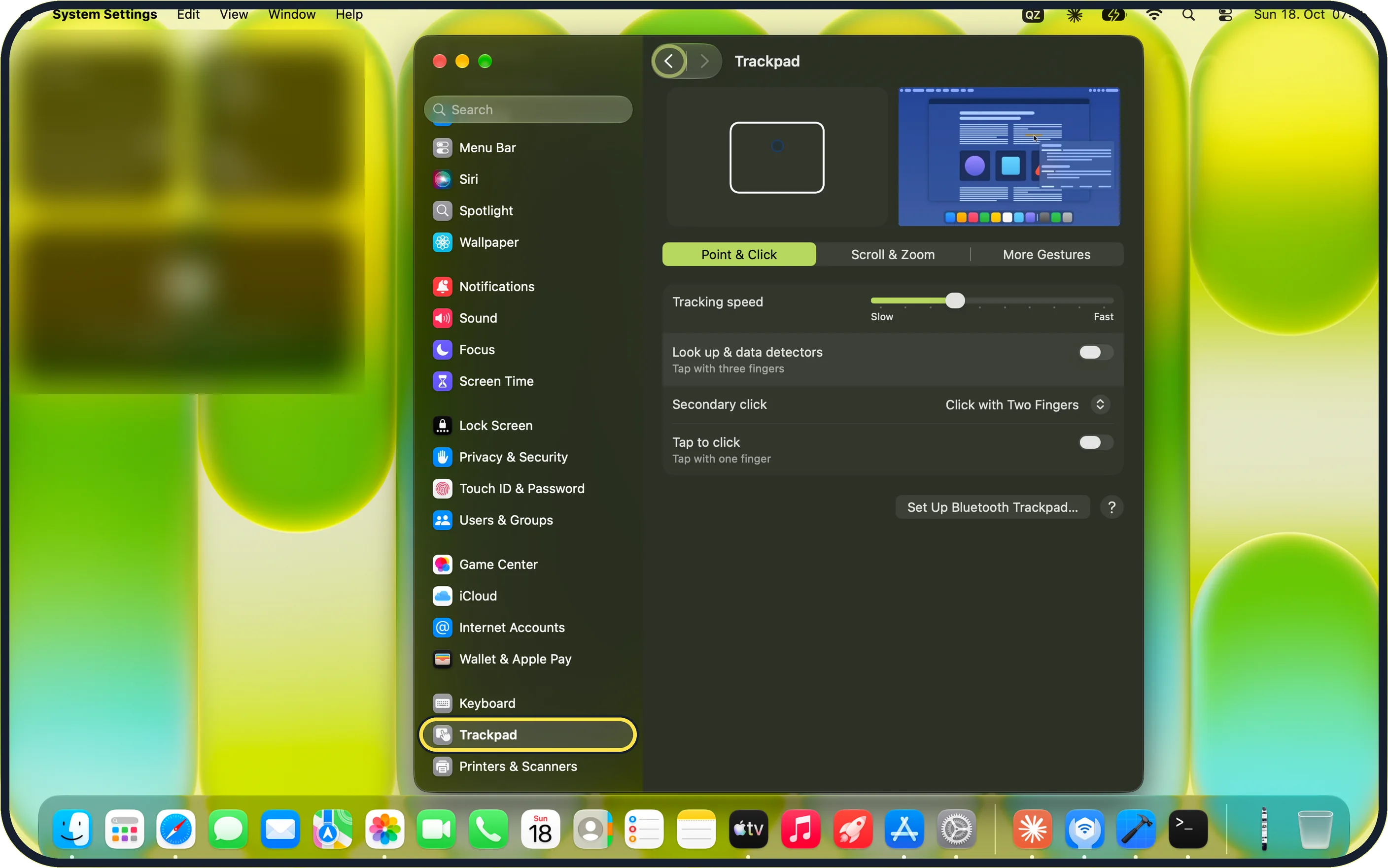Open Control Center in the menu bar

point(1225,15)
